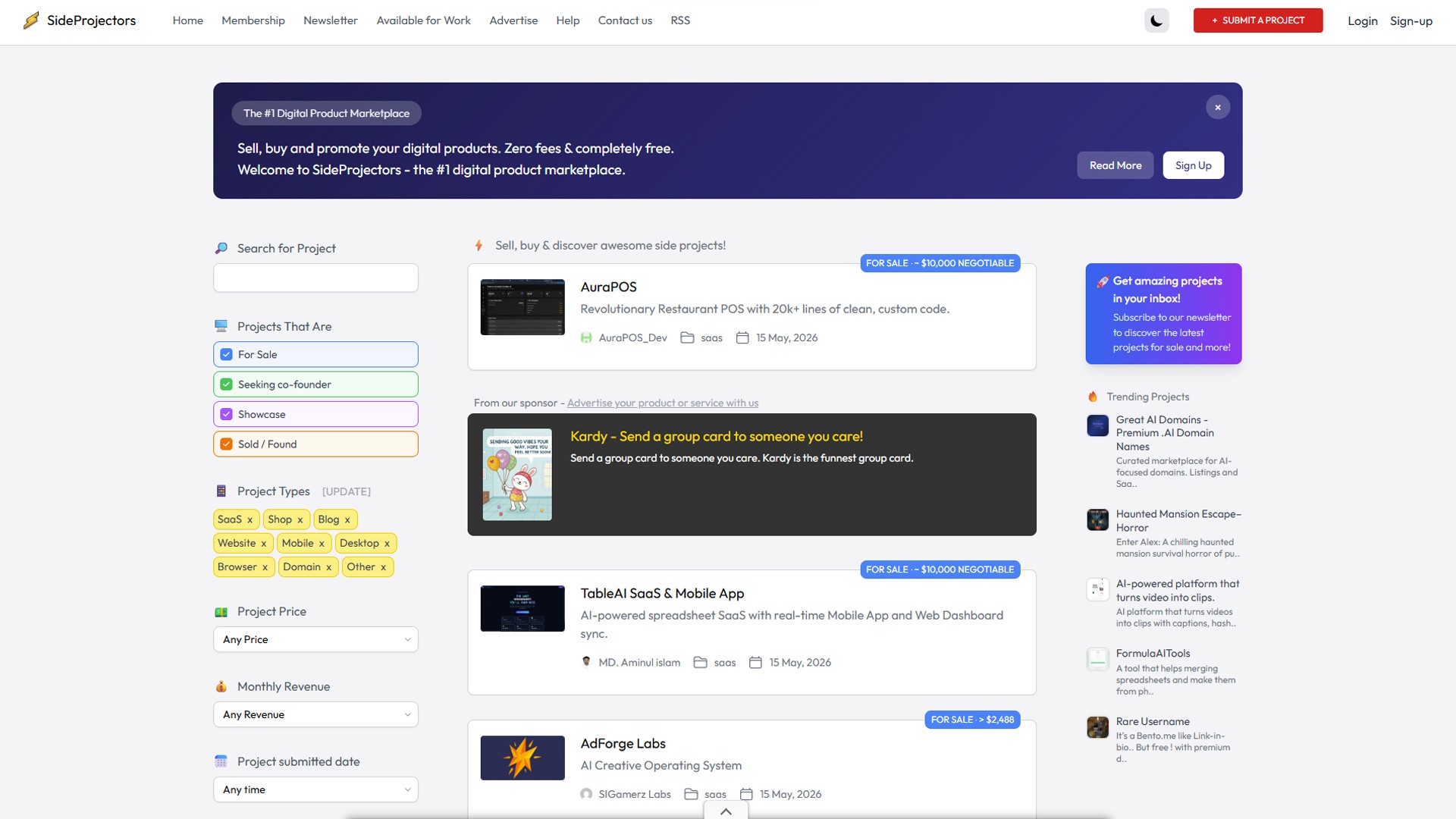Open the Great AI Domains trending icon
The image size is (1456, 819).
coord(1097,425)
